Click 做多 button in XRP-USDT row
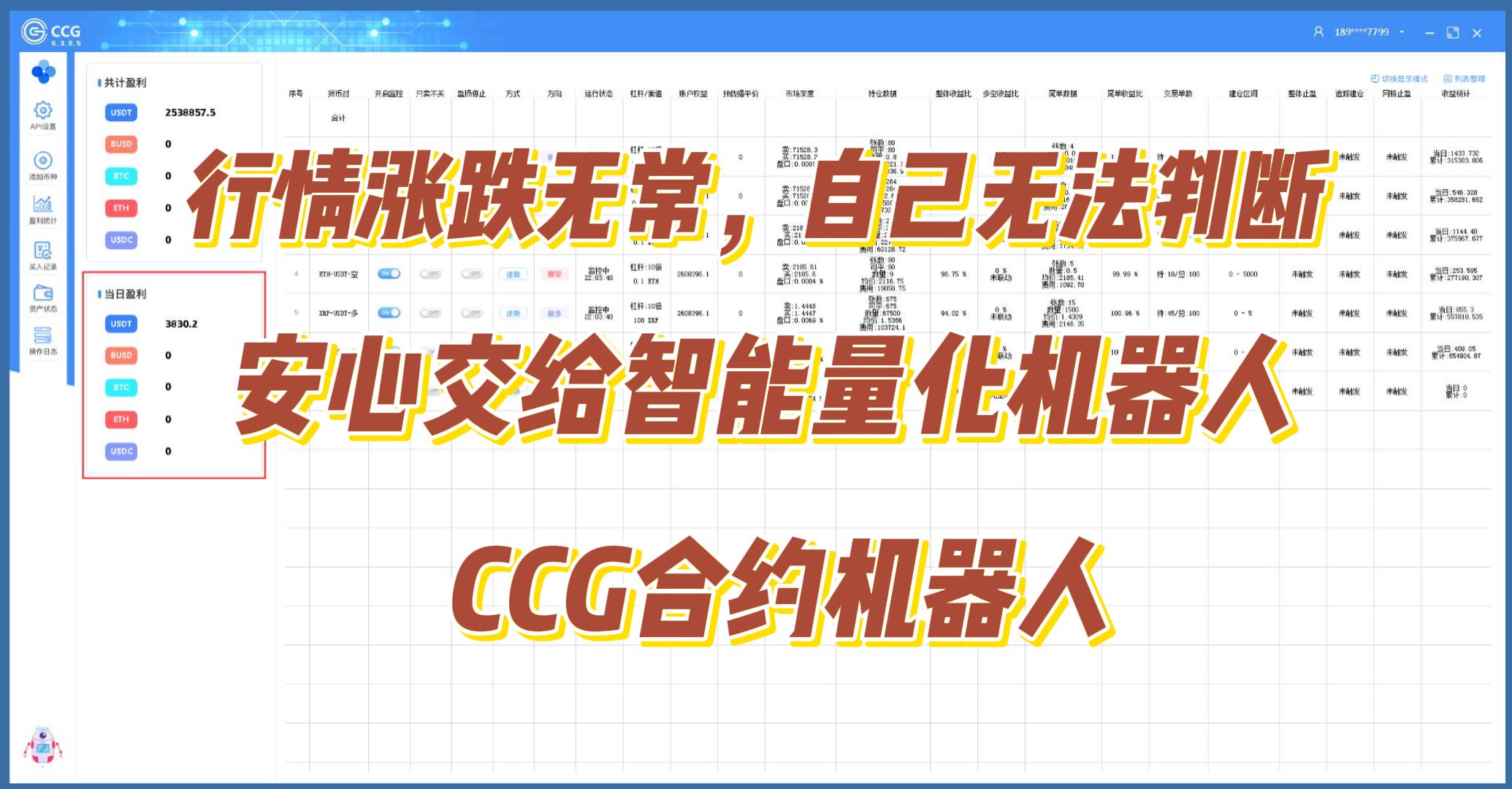The image size is (1512, 789). 554,313
